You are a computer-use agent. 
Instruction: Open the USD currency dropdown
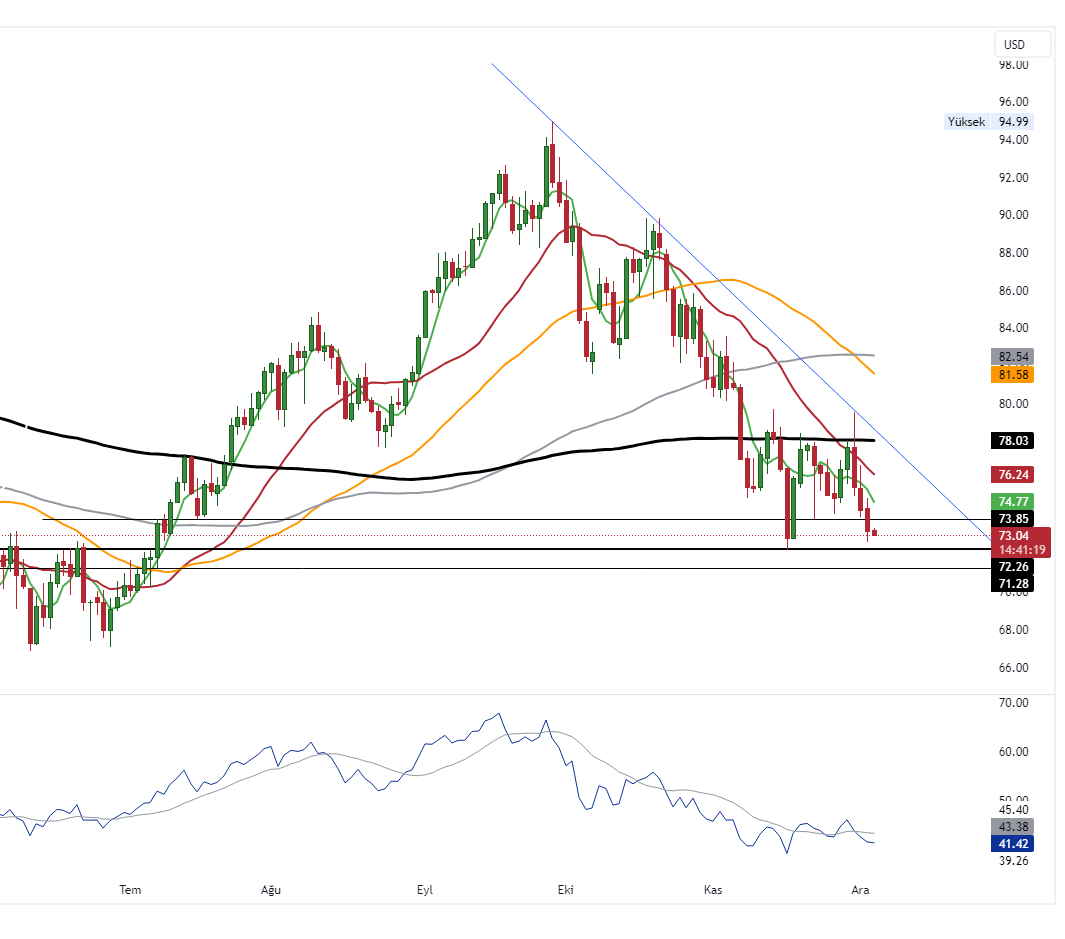point(1022,45)
